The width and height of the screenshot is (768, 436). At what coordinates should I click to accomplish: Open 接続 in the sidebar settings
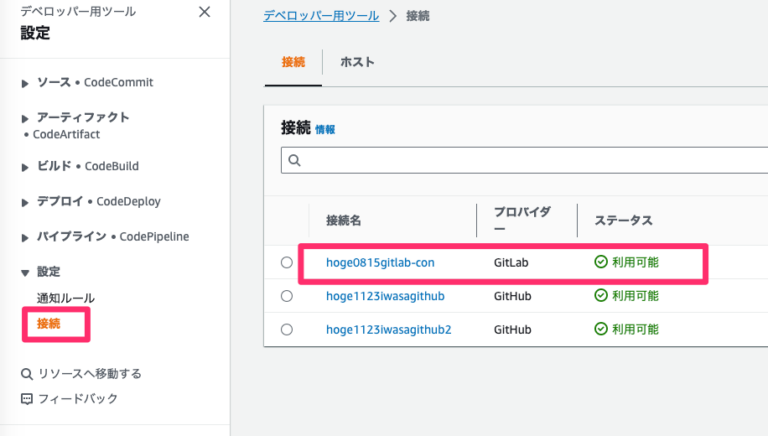[x=48, y=324]
